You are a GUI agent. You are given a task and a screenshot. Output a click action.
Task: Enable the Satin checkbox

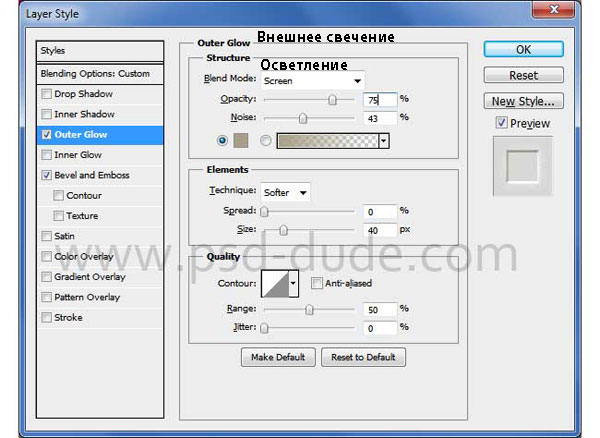pos(46,236)
